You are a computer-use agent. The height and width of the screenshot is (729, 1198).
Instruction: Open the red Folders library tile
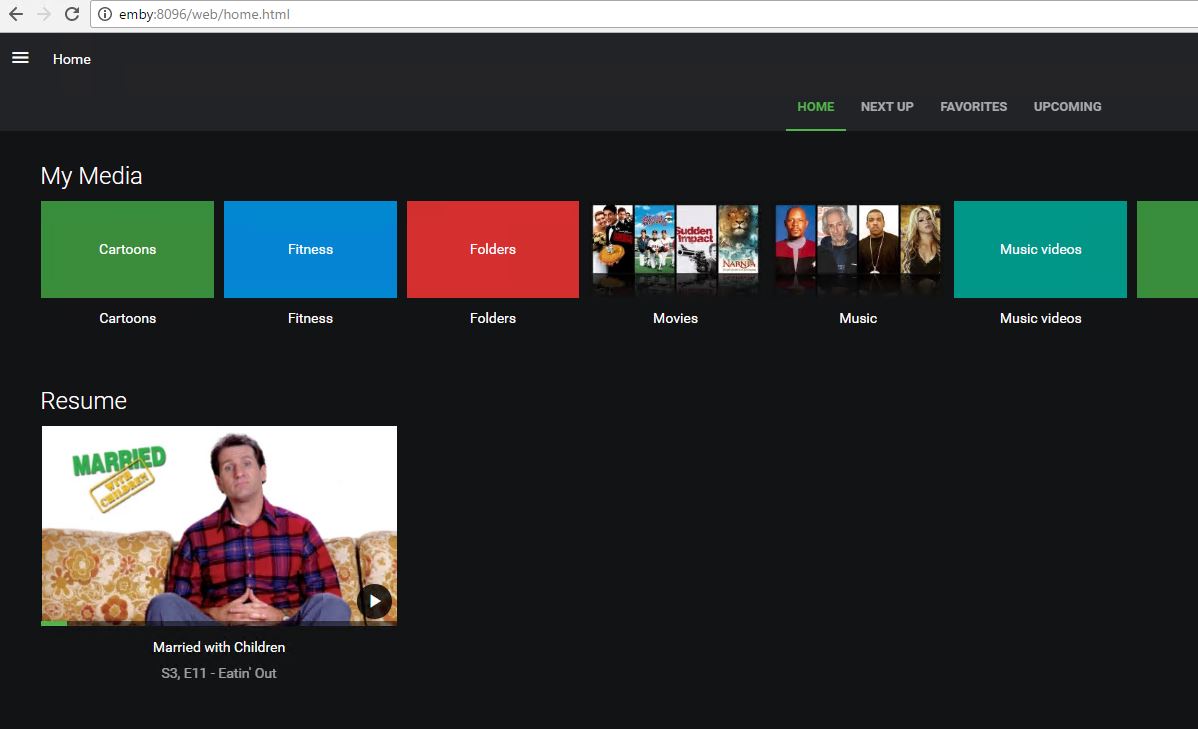493,249
